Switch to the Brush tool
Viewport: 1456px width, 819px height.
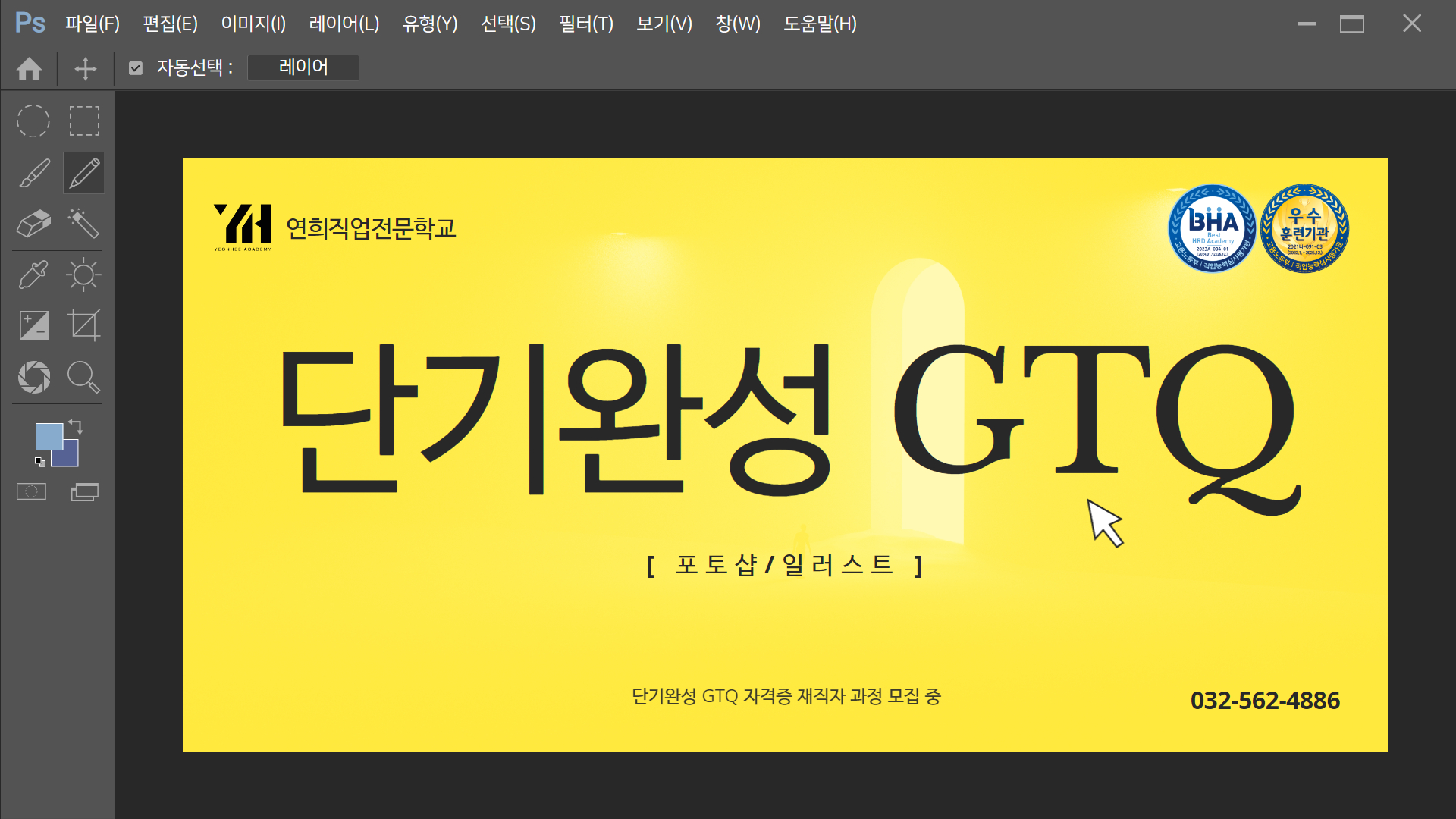pyautogui.click(x=33, y=172)
